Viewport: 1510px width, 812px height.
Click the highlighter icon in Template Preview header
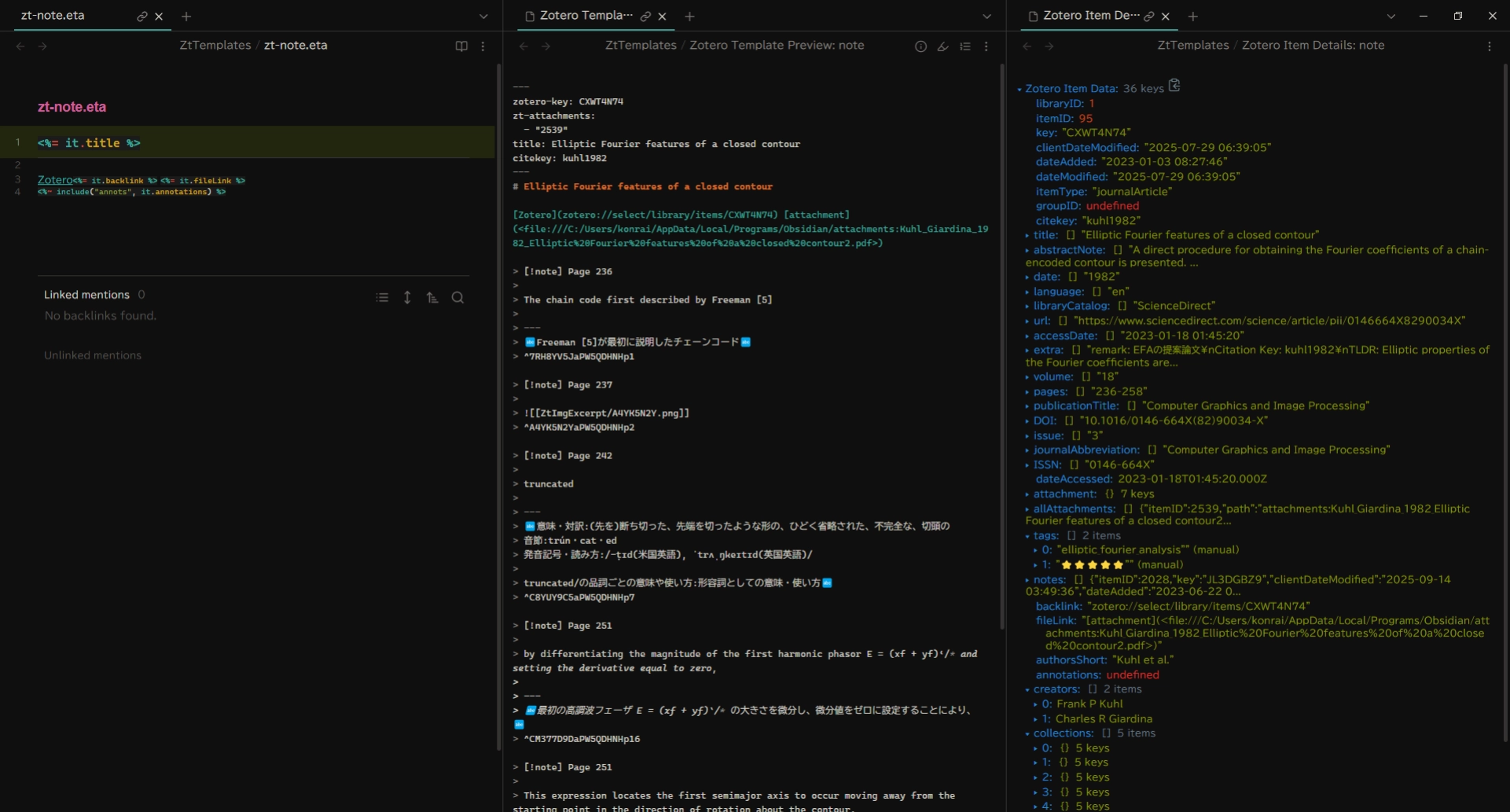point(942,46)
